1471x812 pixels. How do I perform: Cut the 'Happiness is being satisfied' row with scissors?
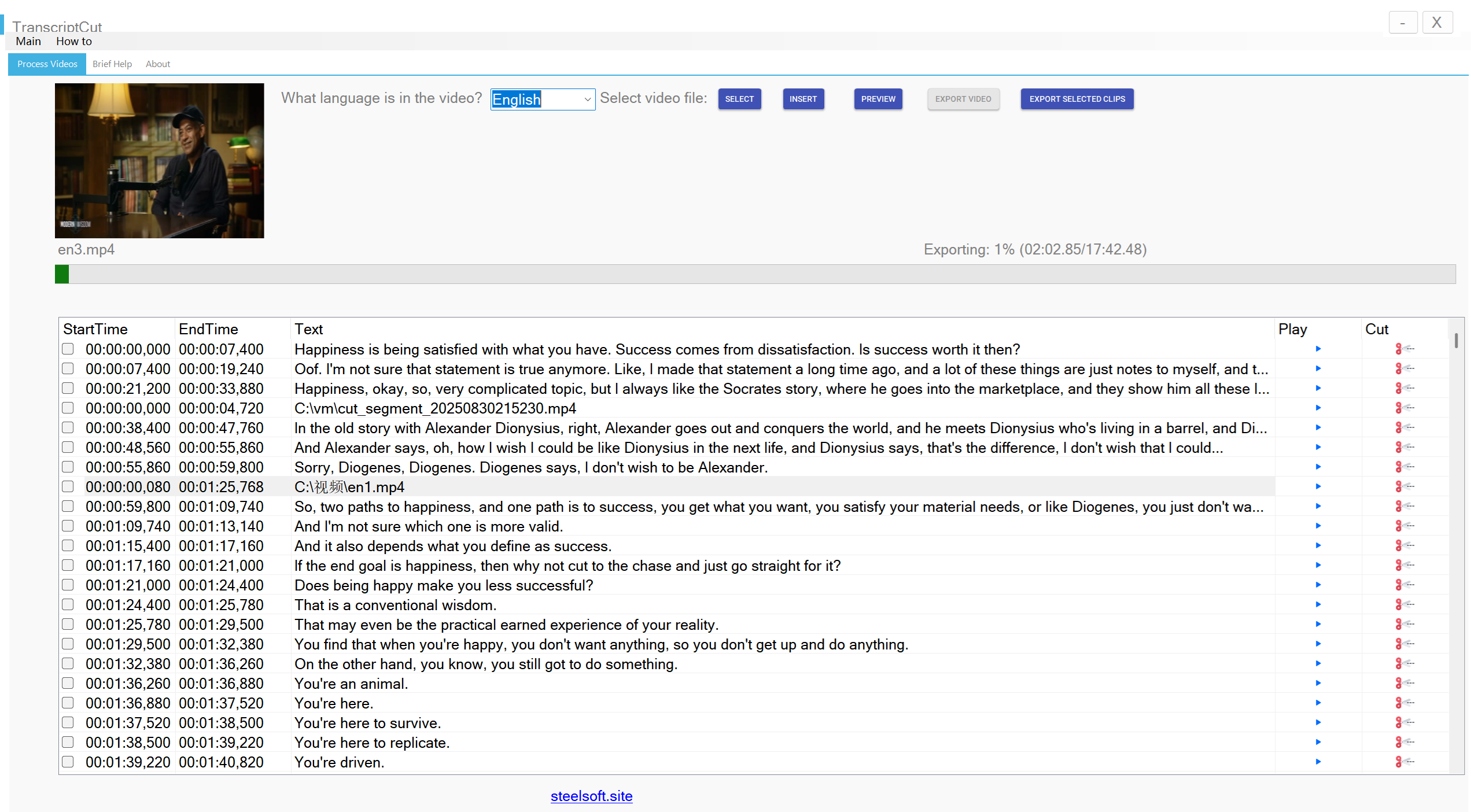click(1404, 349)
